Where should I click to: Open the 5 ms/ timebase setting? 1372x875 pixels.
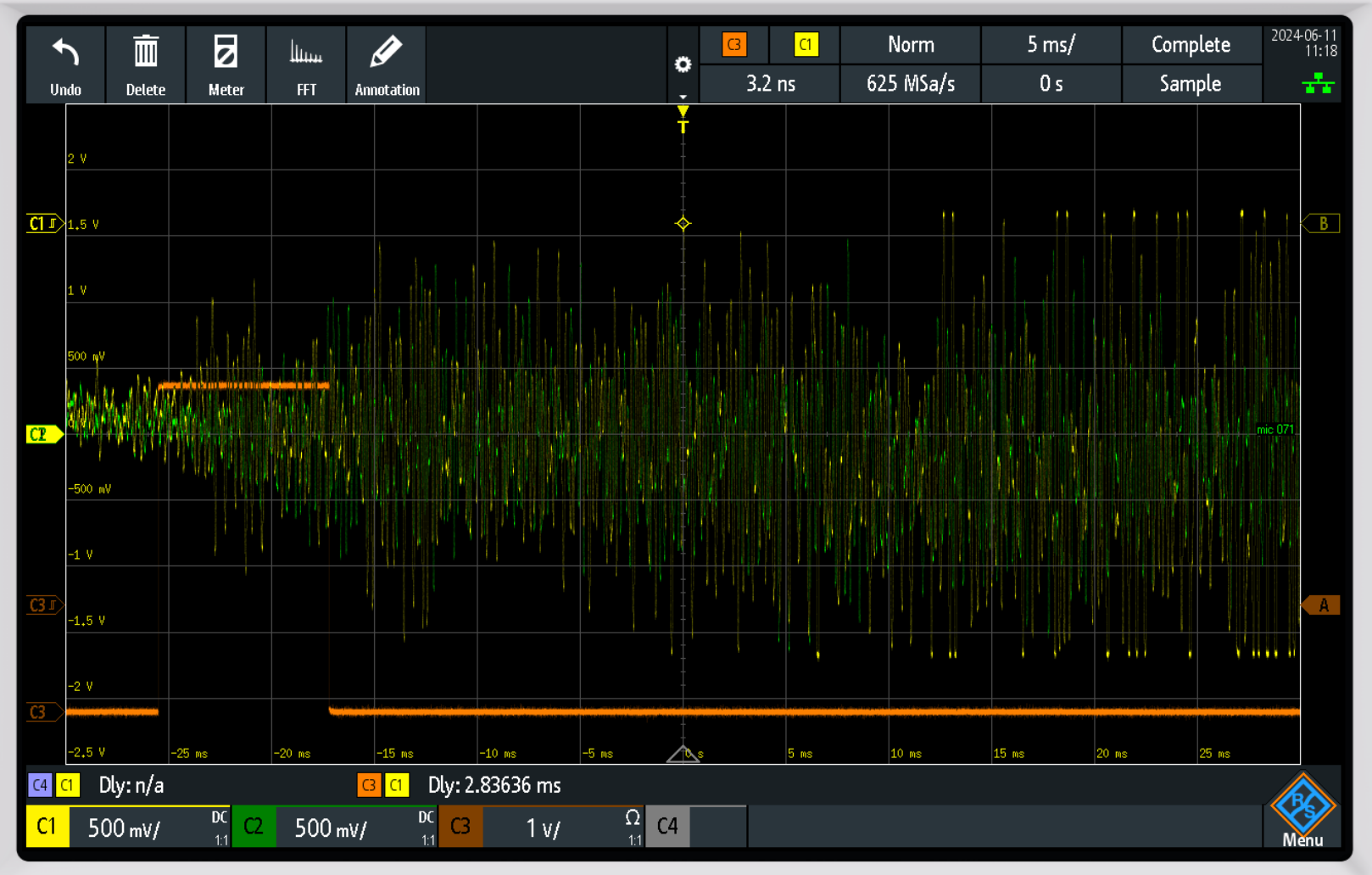pyautogui.click(x=1051, y=45)
